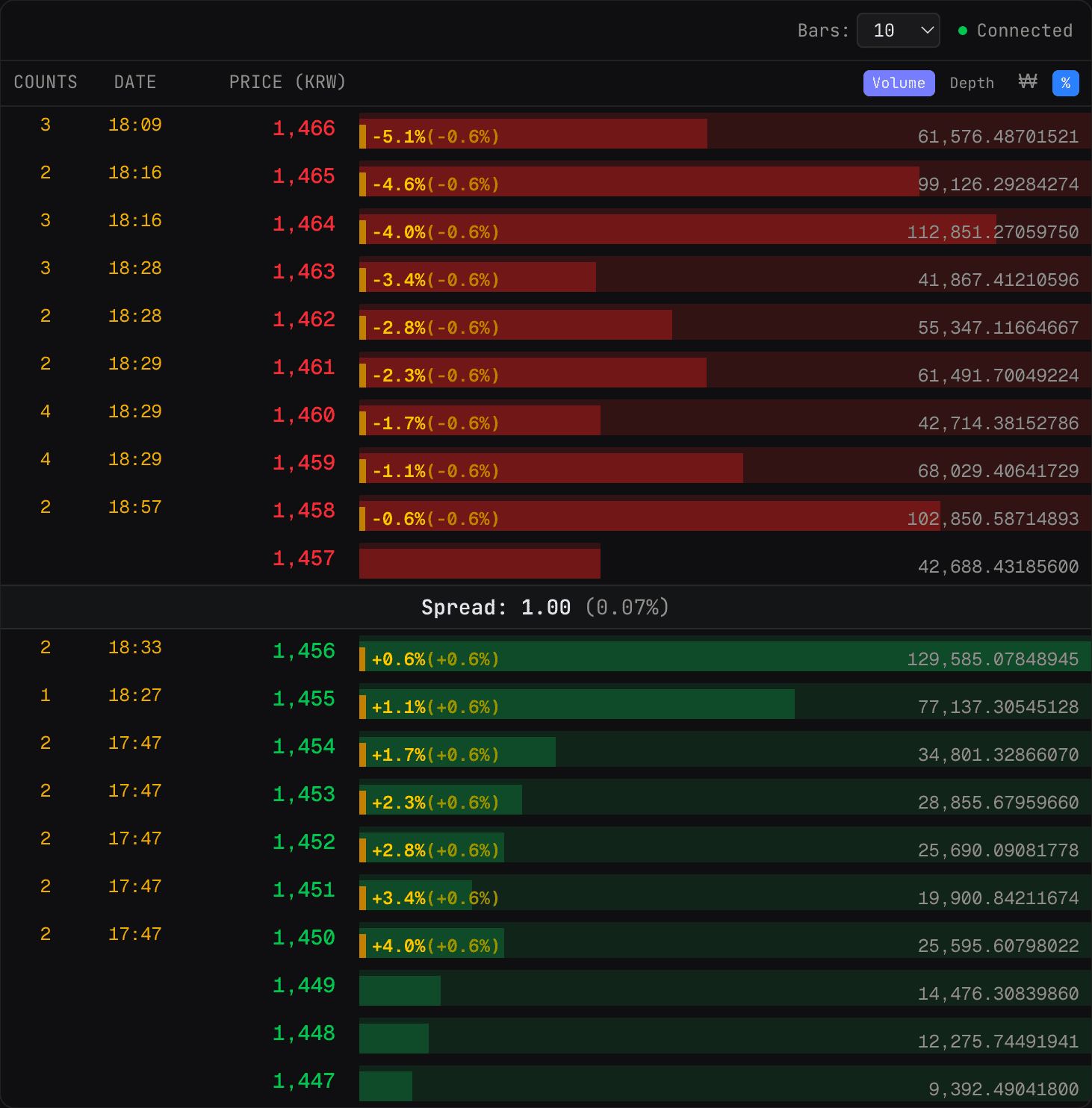Screen dimensions: 1092x1108
Task: Click the best ask price 1,458
Action: [303, 510]
